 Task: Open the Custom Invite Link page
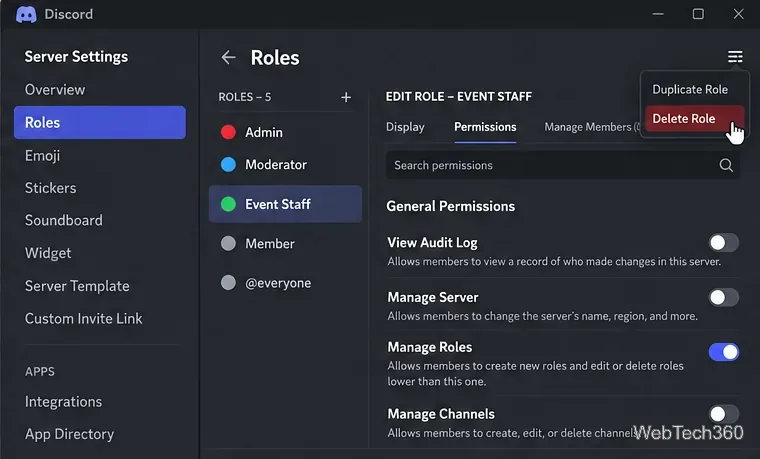coord(83,318)
